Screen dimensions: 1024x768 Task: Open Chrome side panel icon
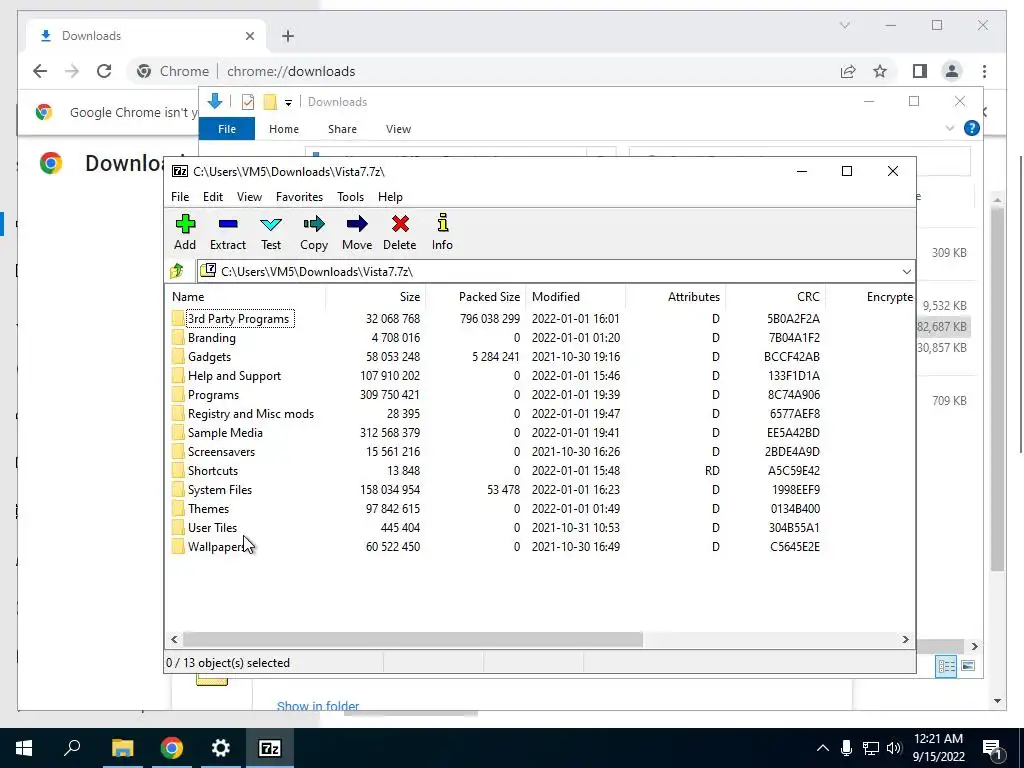point(920,71)
